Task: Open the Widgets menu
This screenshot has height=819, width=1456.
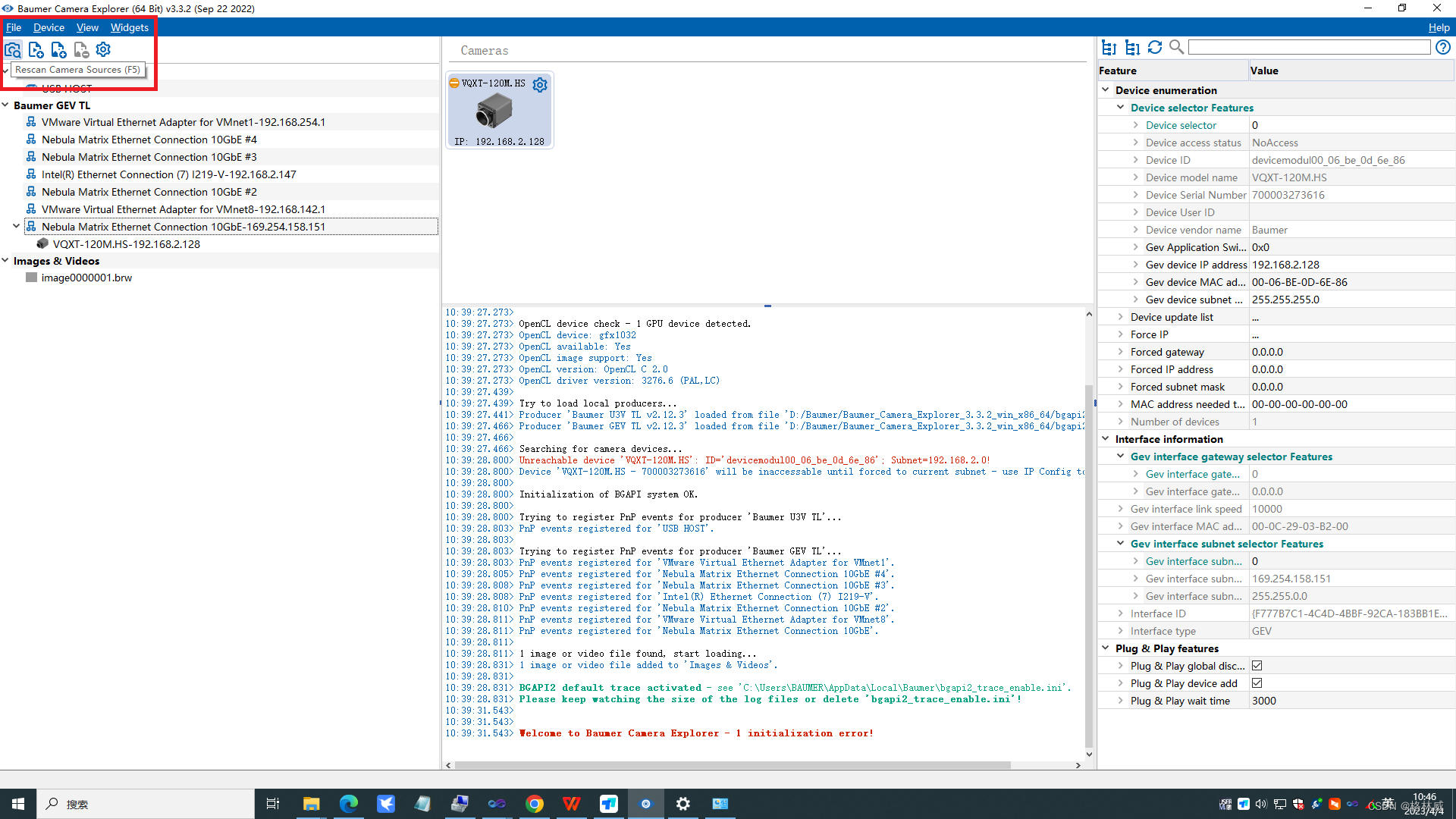Action: tap(130, 27)
